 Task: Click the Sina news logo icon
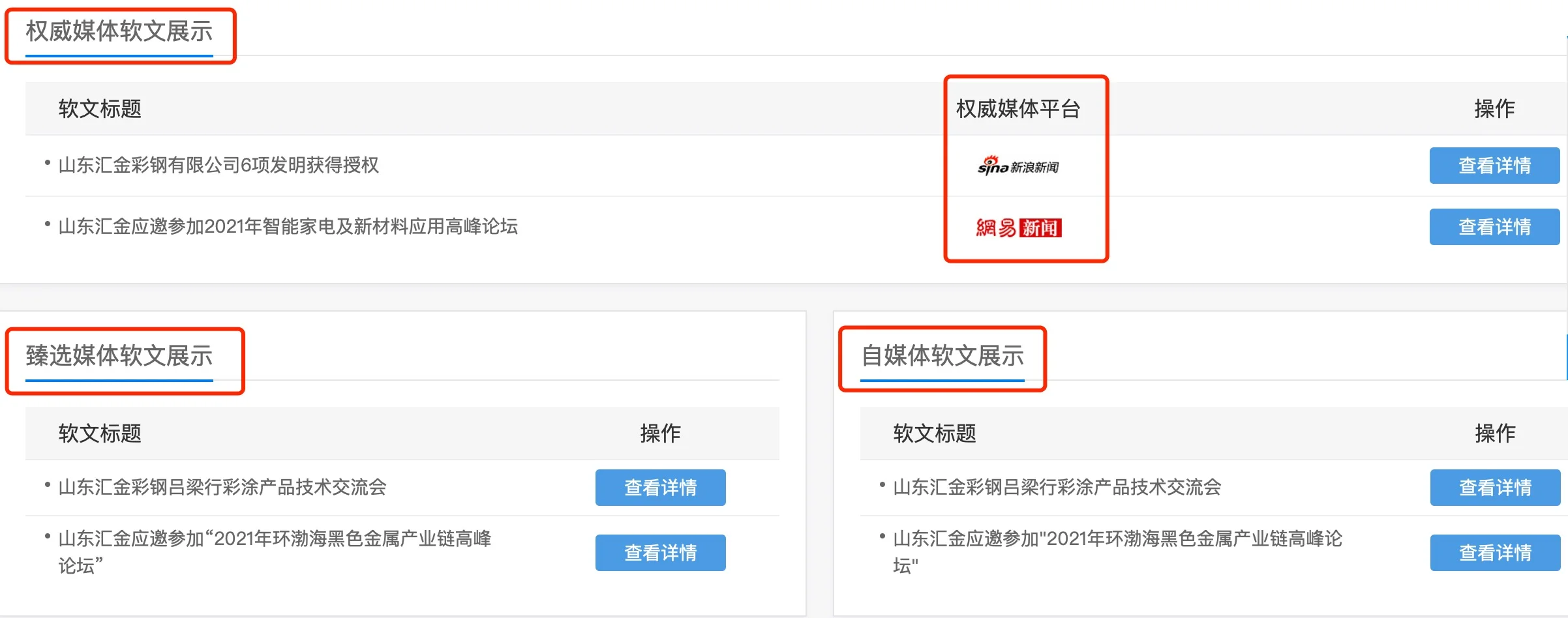(1018, 166)
